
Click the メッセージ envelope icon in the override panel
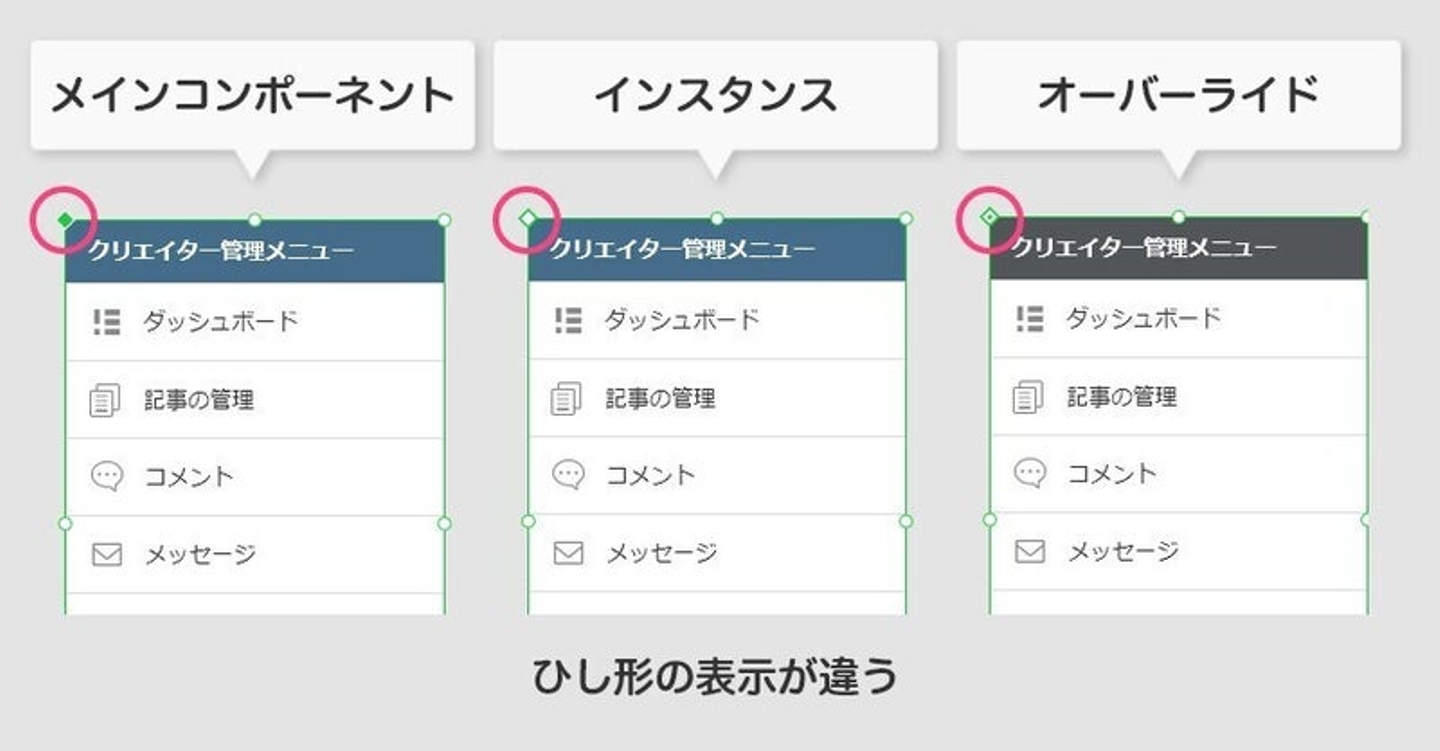(x=1029, y=551)
